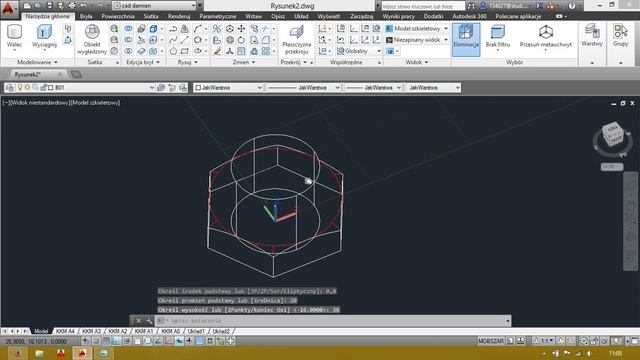Open File Explorer from the Windows taskbar
This screenshot has width=640, height=360.
tap(39, 353)
